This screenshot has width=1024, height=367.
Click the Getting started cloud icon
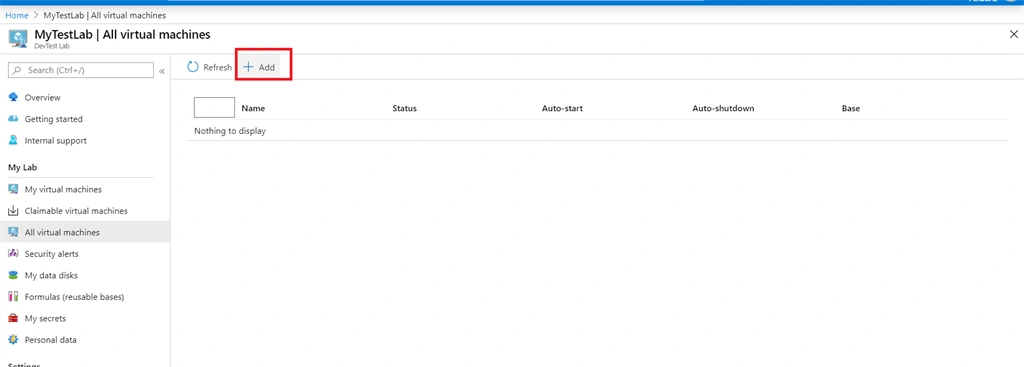pyautogui.click(x=13, y=119)
